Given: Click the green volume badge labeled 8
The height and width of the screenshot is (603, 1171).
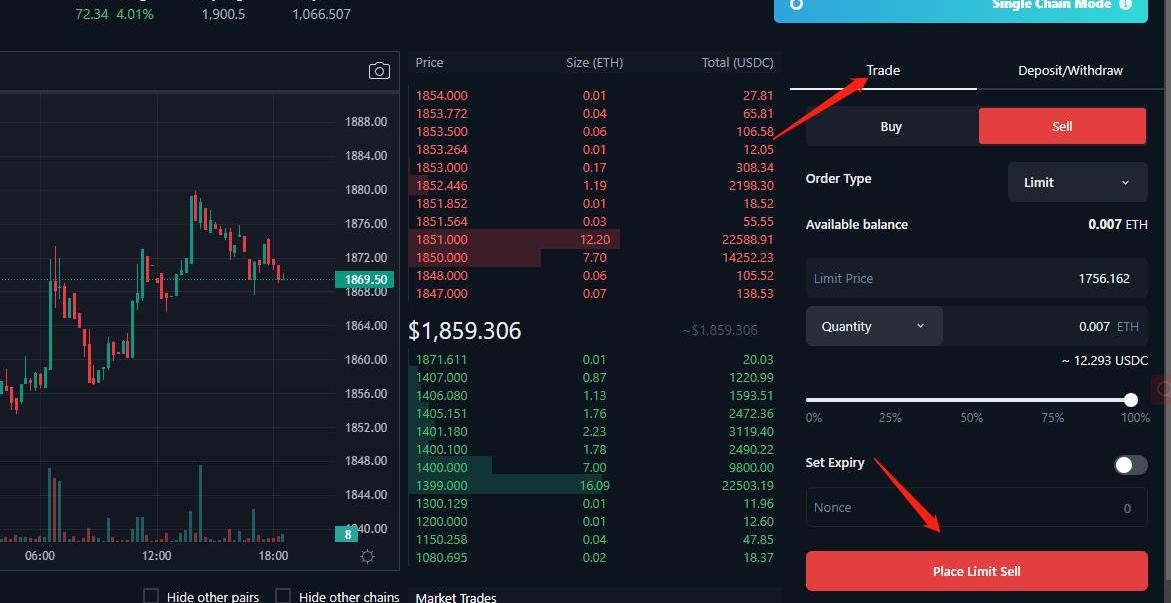Looking at the screenshot, I should 348,534.
